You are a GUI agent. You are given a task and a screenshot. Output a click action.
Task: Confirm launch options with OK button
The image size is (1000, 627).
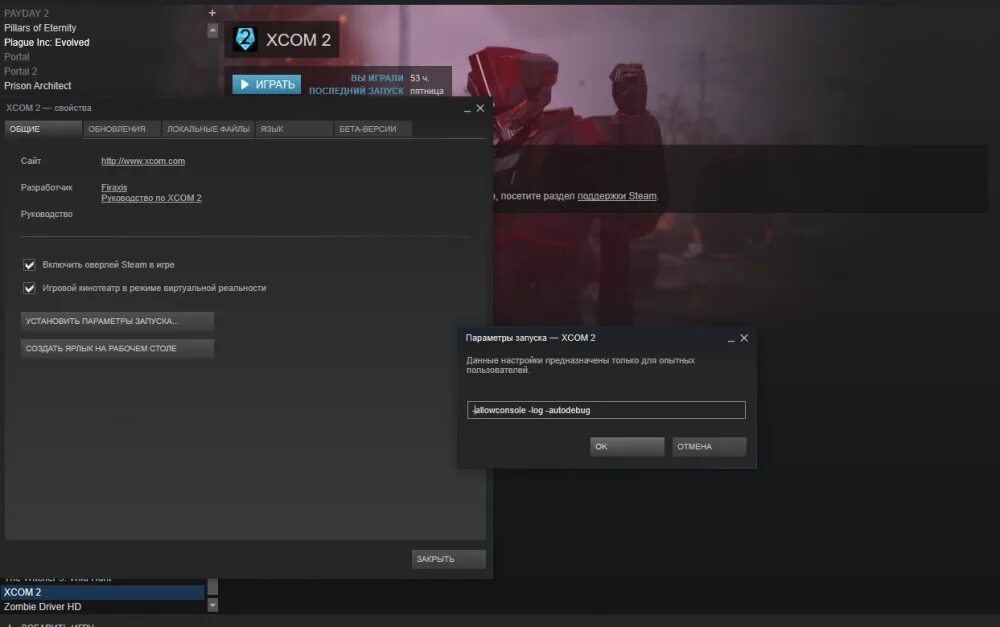627,446
